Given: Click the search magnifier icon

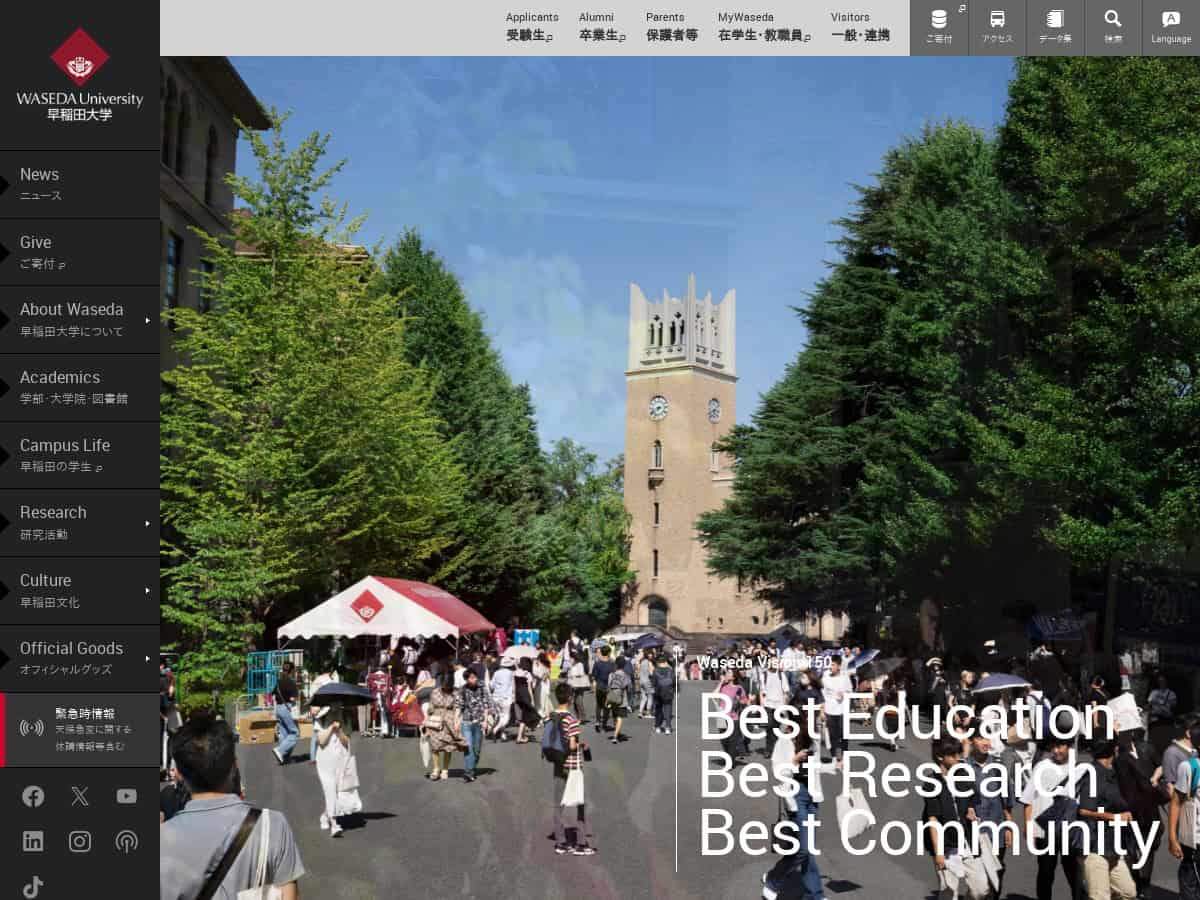Looking at the screenshot, I should (1113, 27).
